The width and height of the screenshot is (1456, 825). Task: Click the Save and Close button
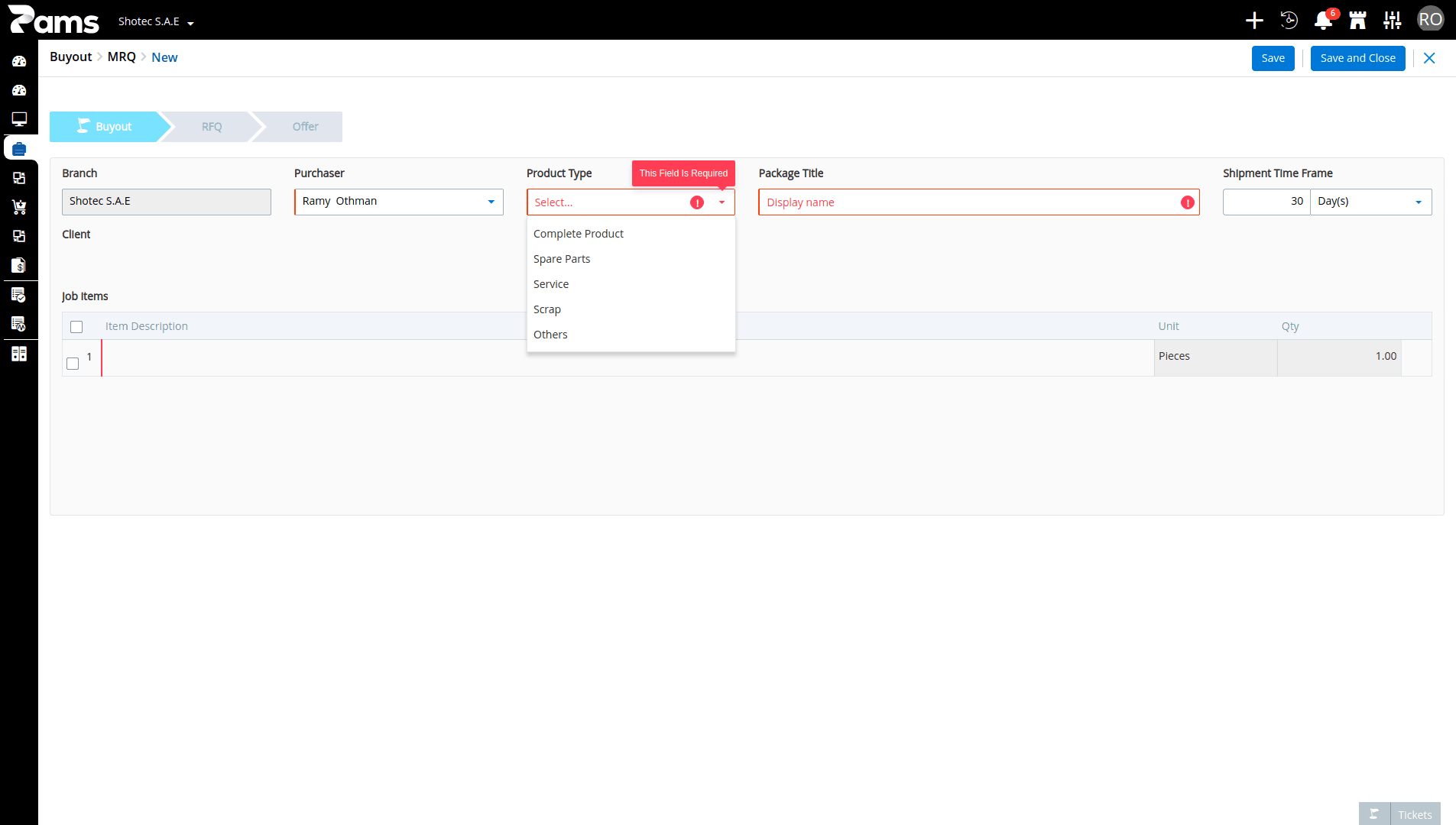click(x=1357, y=58)
